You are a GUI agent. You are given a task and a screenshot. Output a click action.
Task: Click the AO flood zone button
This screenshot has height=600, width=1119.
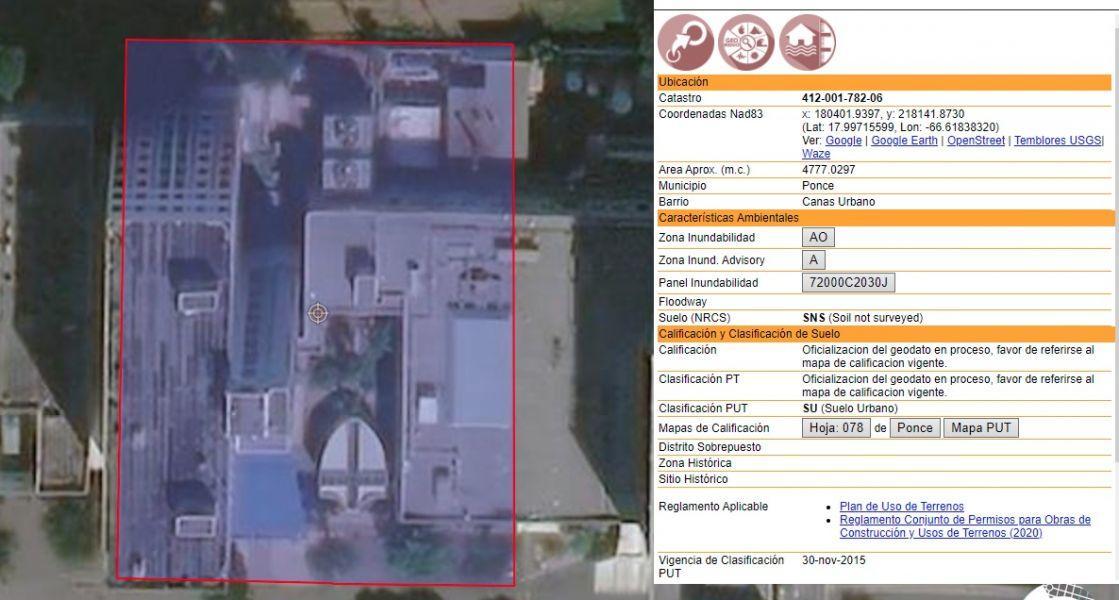(818, 237)
